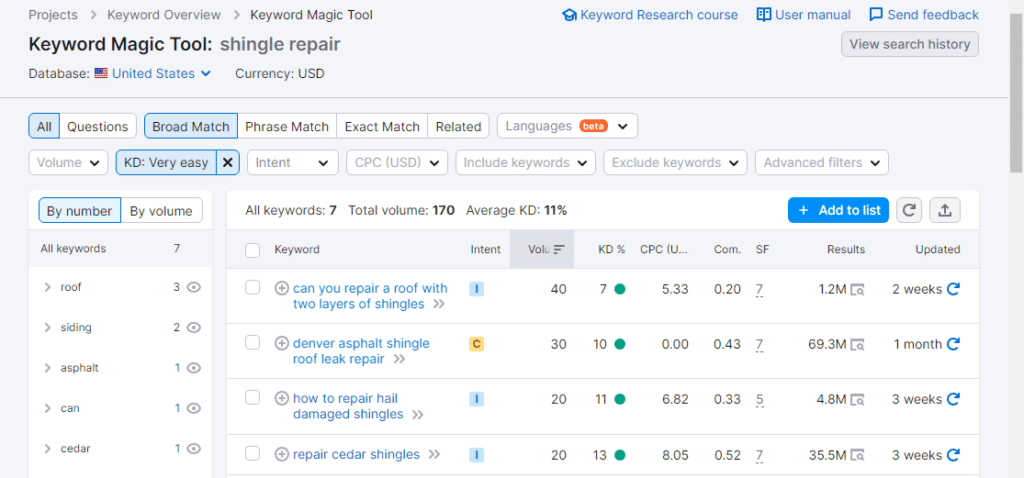This screenshot has height=478, width=1024.
Task: Open Exclude keywords dropdown
Action: pyautogui.click(x=675, y=163)
